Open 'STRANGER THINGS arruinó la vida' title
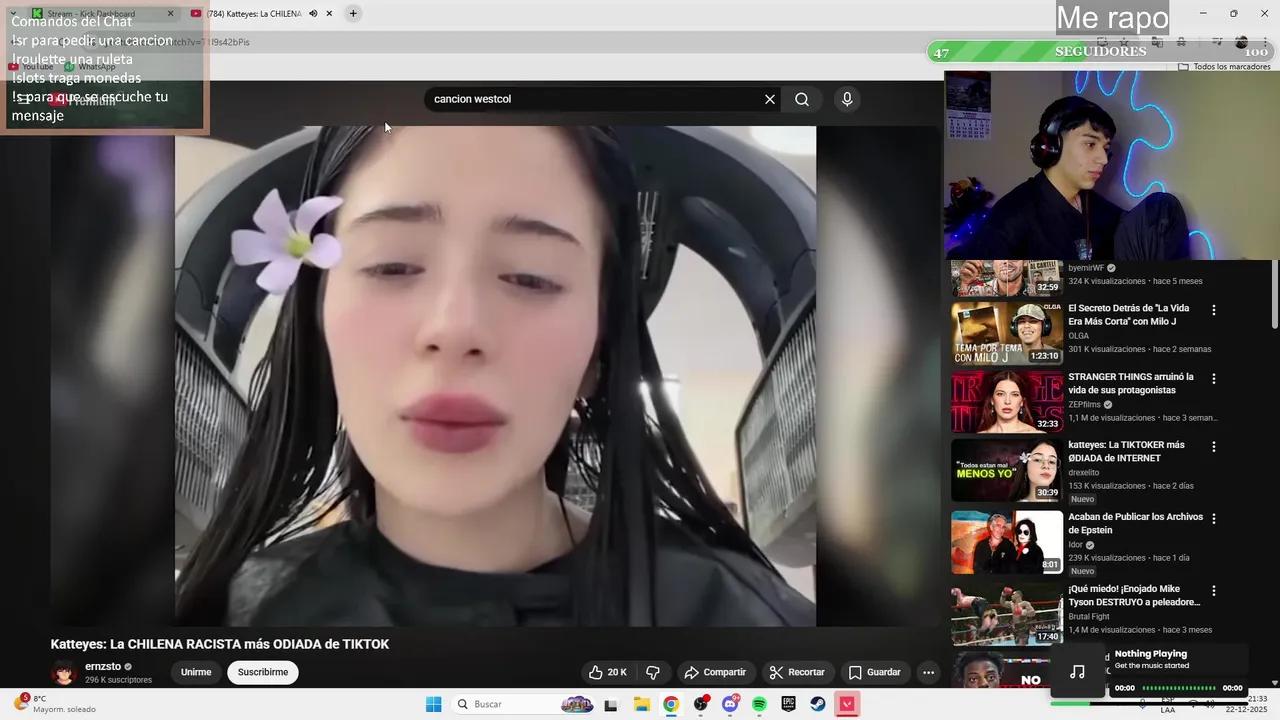Viewport: 1280px width, 720px height. [x=1131, y=383]
